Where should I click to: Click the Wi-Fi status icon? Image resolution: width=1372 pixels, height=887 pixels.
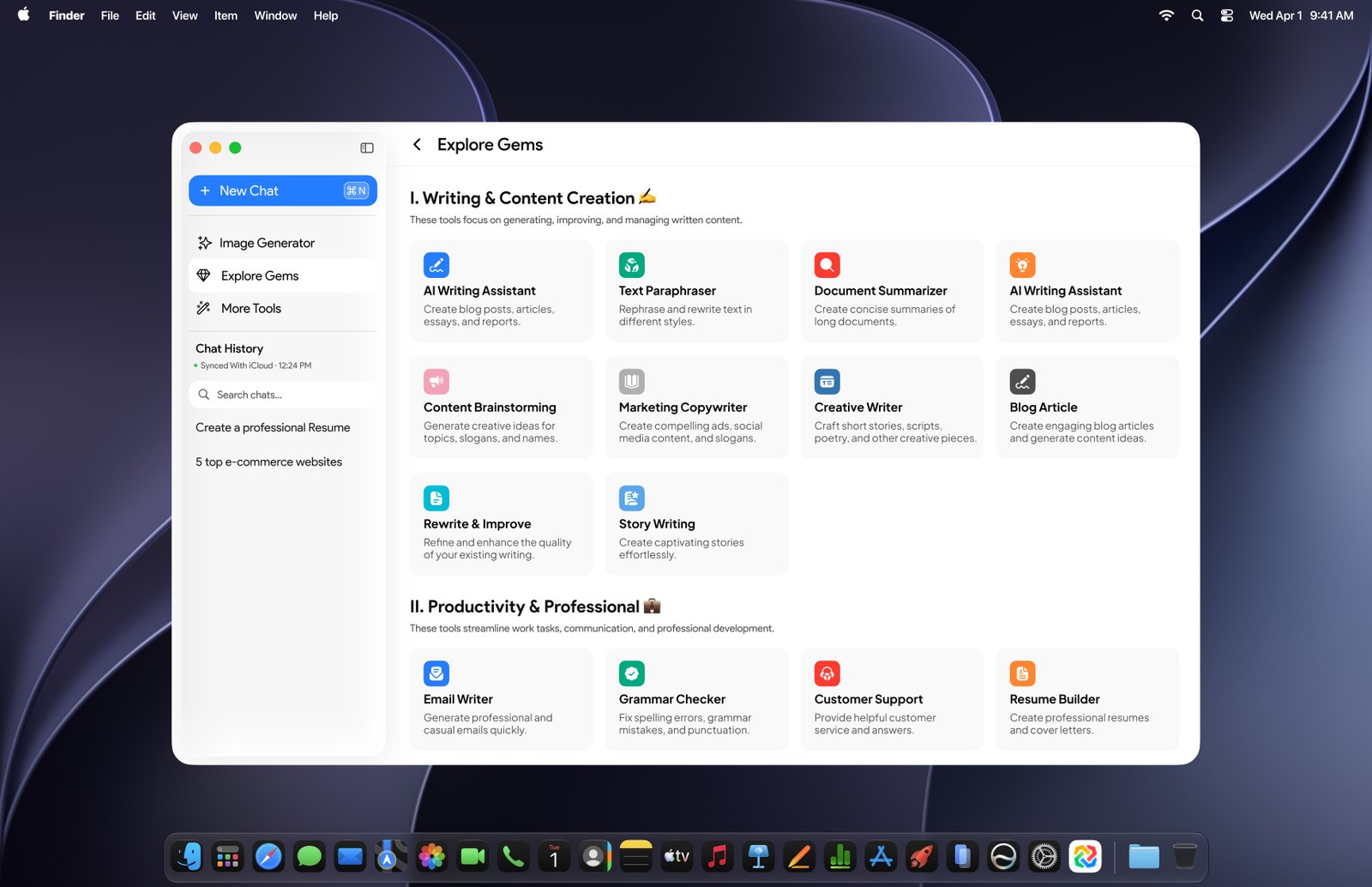click(x=1166, y=15)
